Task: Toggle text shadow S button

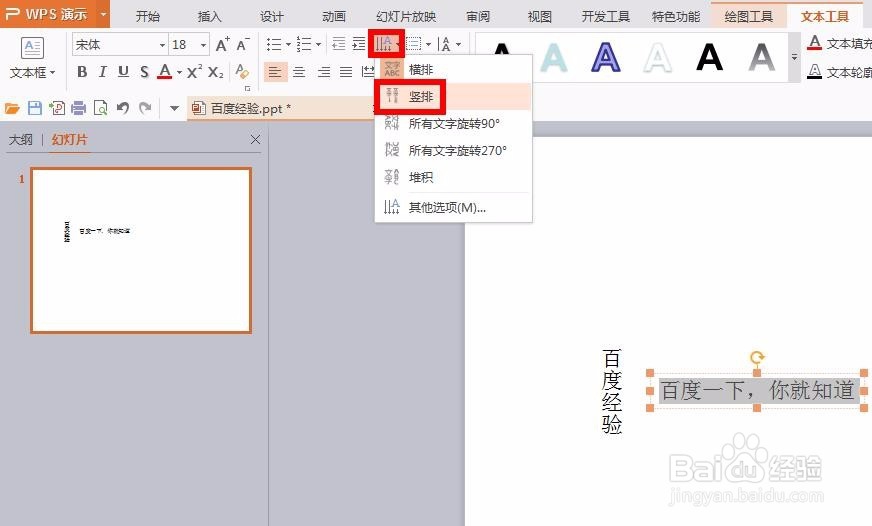Action: tap(144, 72)
